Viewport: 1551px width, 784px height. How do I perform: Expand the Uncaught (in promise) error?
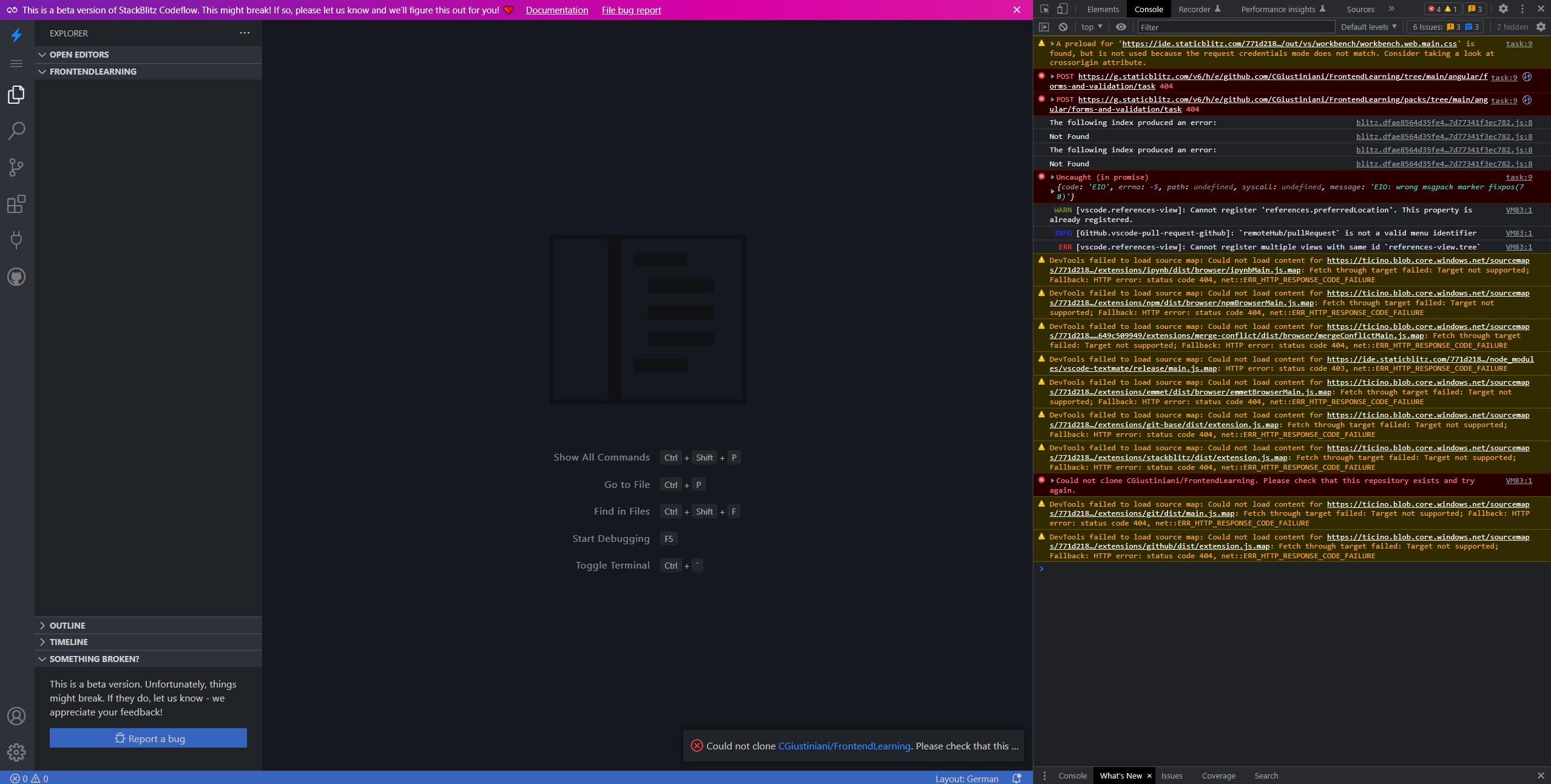[x=1052, y=177]
